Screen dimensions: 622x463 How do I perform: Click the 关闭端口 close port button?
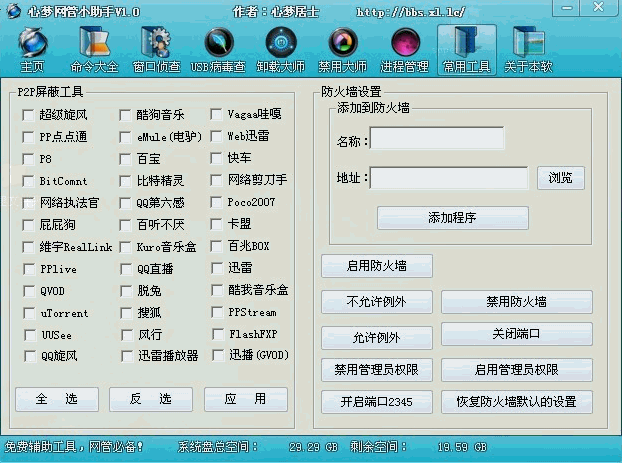click(517, 334)
